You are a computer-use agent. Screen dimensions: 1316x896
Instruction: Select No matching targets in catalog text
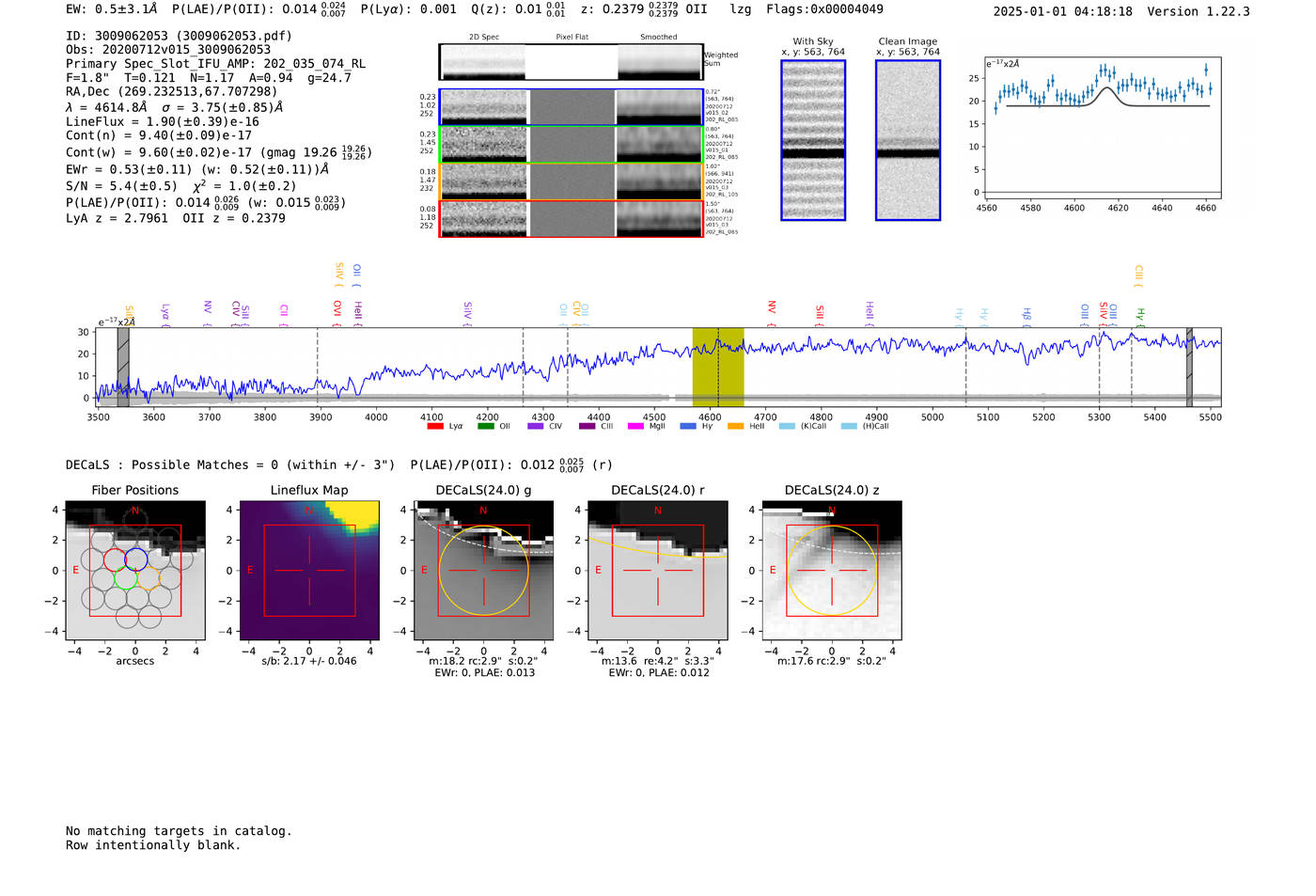[179, 830]
